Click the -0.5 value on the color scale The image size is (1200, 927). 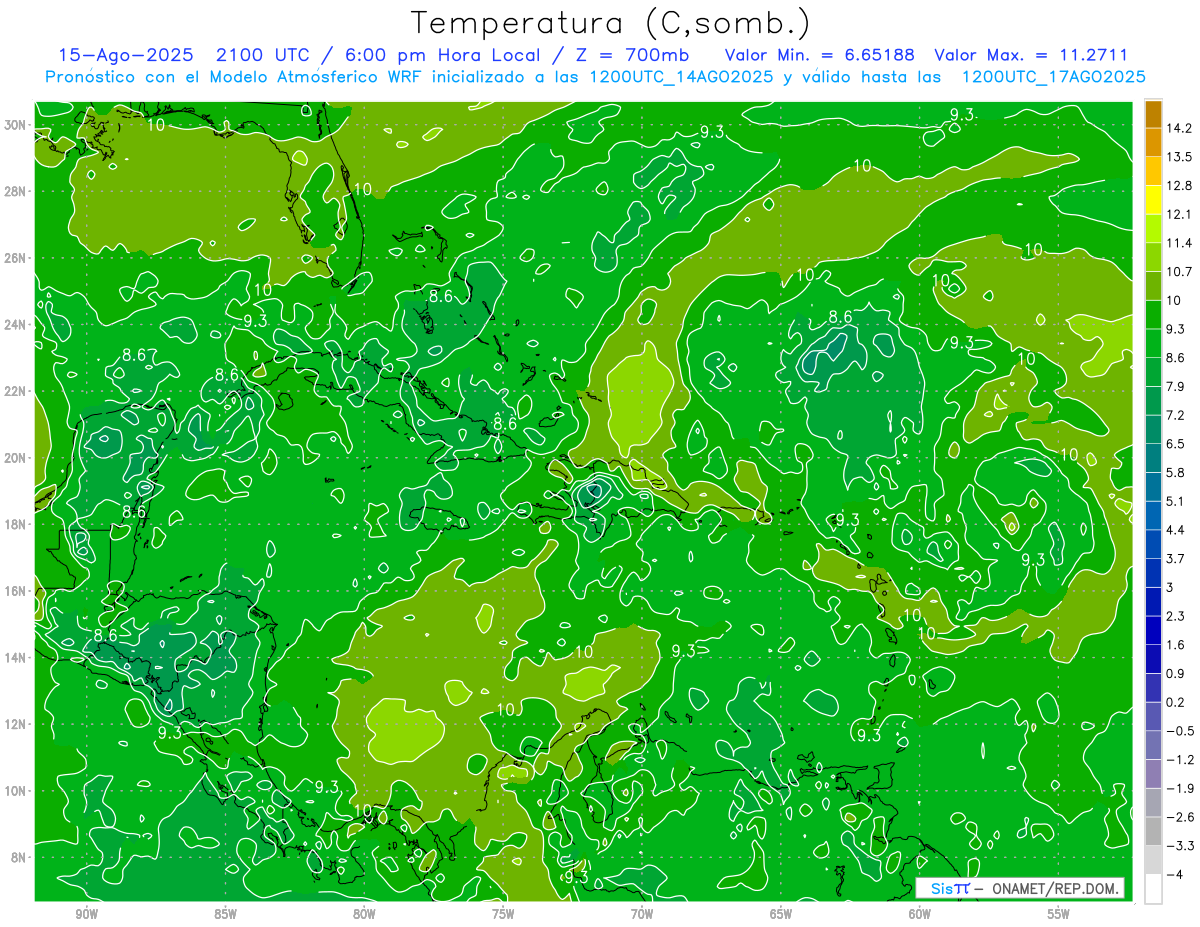click(x=1179, y=731)
